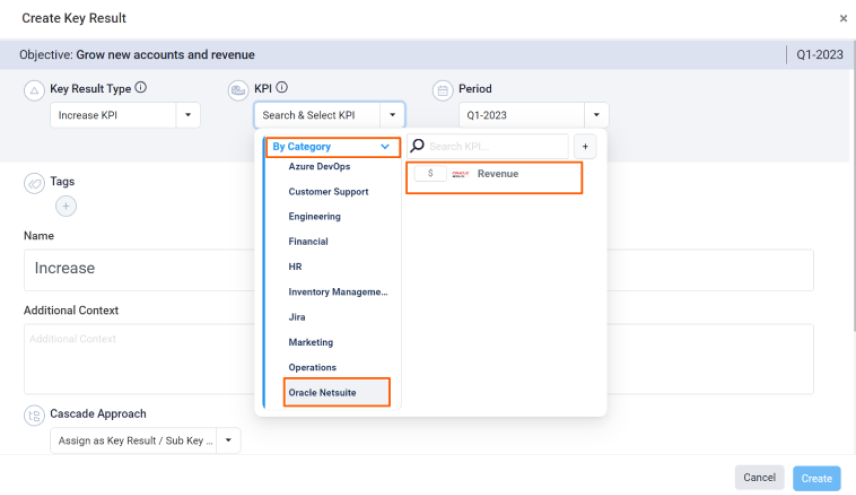Select Customer Support category
Viewport: 856px width, 495px height.
point(329,192)
